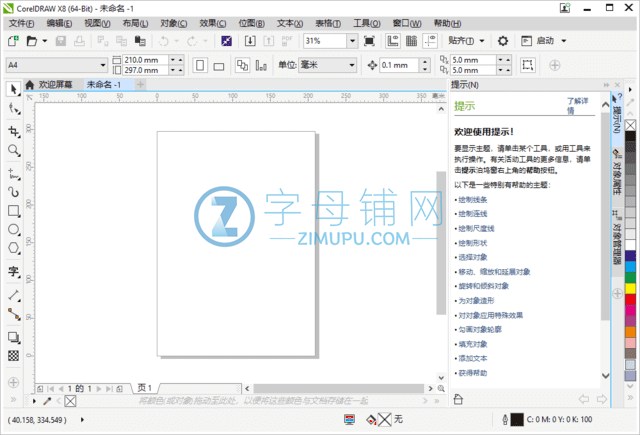The height and width of the screenshot is (435, 640).
Task: Select the Rectangle tool
Action: [13, 211]
